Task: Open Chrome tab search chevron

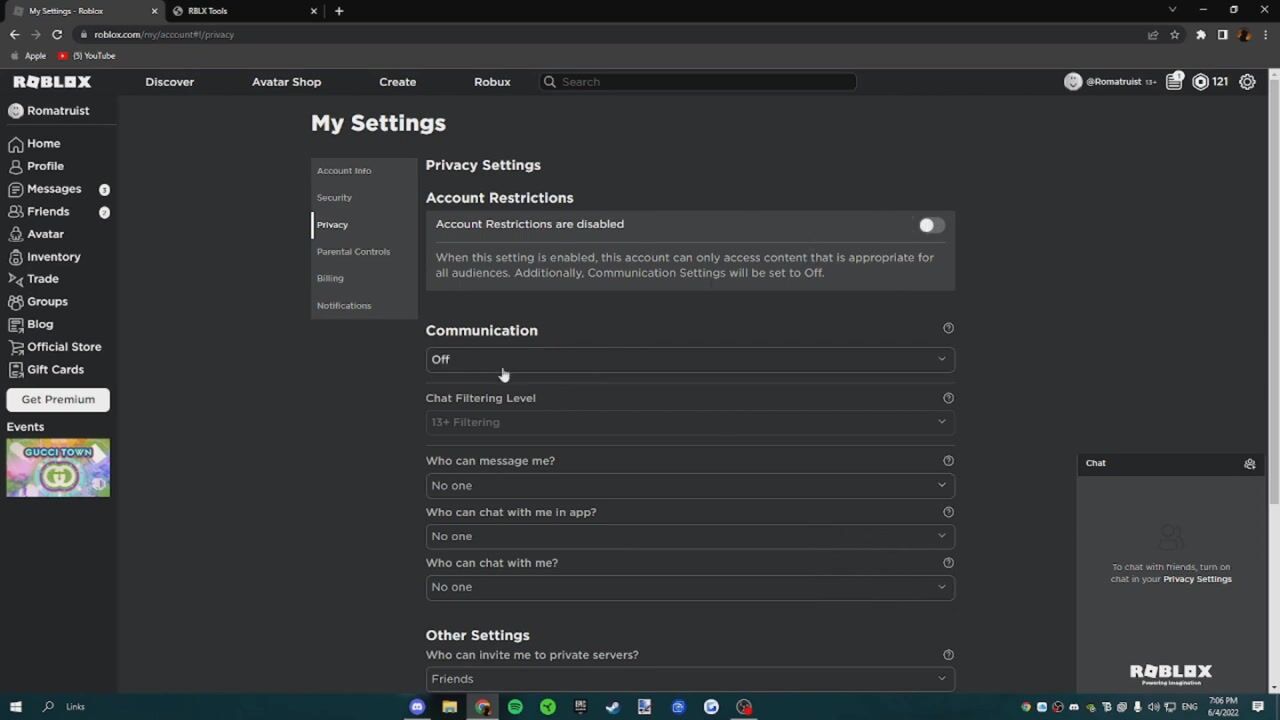Action: 1172,10
